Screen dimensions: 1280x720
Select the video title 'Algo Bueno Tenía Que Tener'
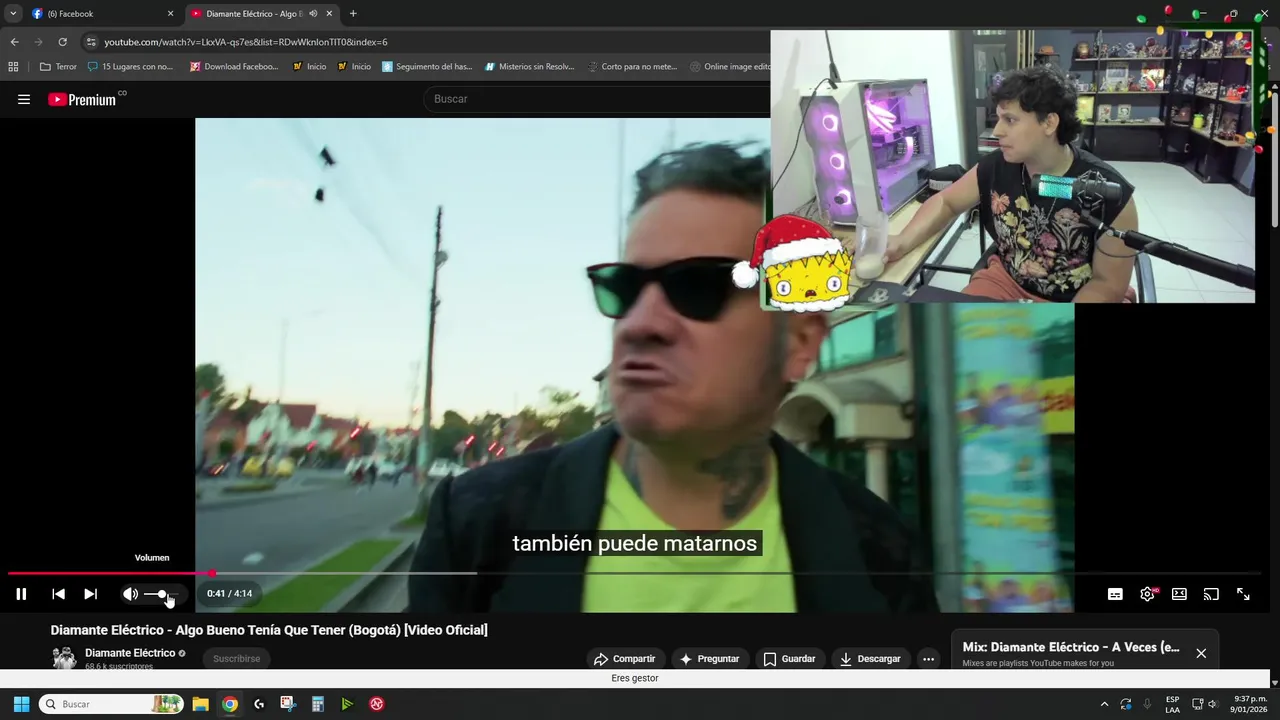coord(269,630)
